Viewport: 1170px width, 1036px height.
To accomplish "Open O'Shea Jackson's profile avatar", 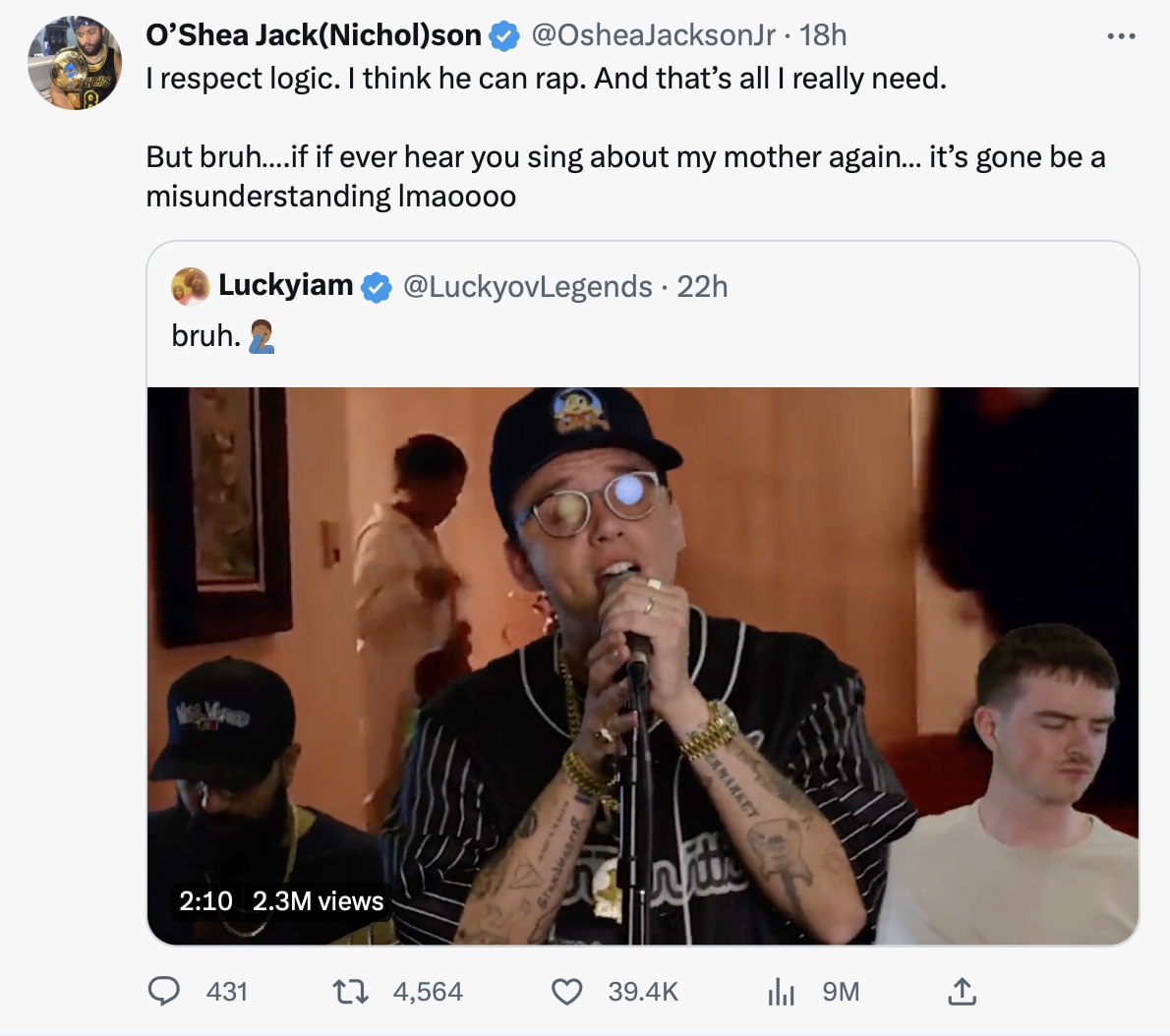I will 75,63.
